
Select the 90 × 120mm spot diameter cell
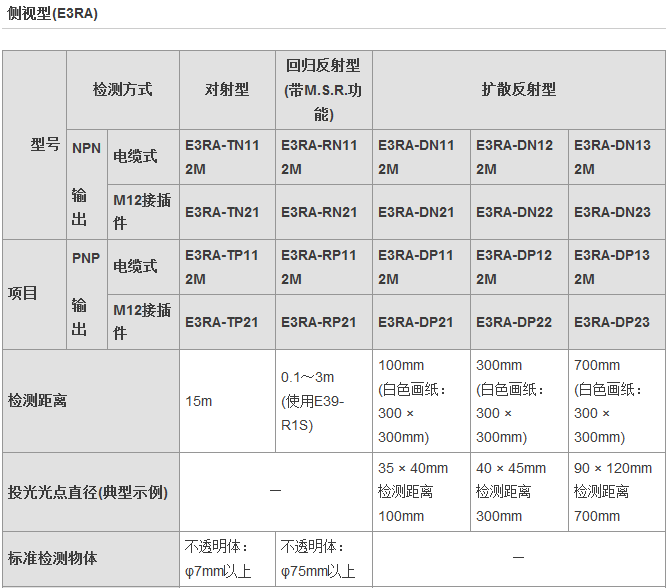click(616, 492)
